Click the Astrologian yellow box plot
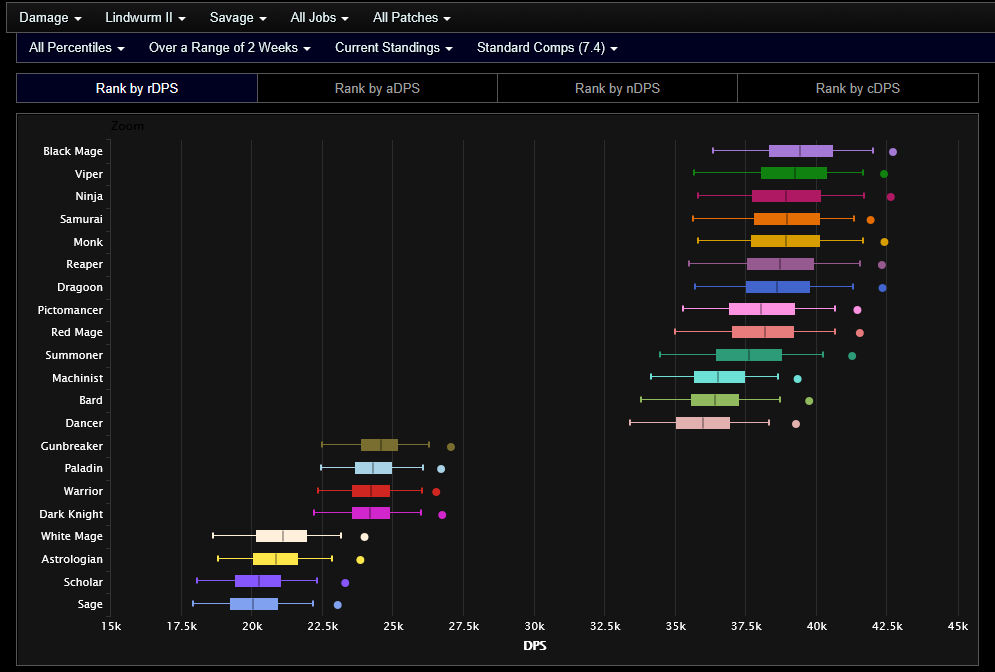 (x=275, y=558)
